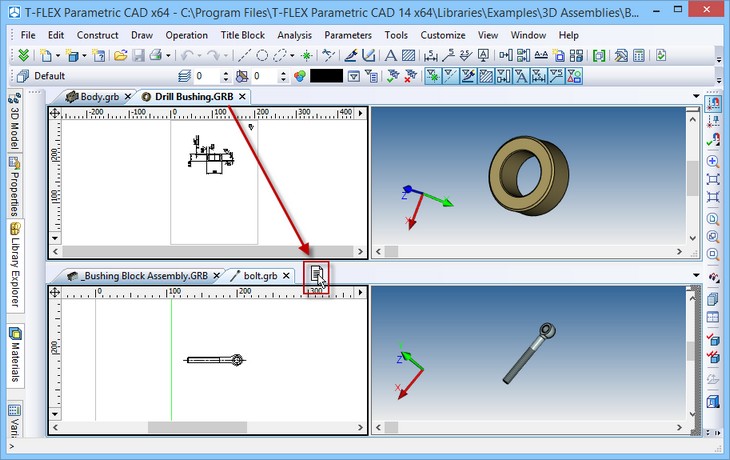Expand the undo history dropdown arrow
Viewport: 730px width, 460px height.
point(200,56)
